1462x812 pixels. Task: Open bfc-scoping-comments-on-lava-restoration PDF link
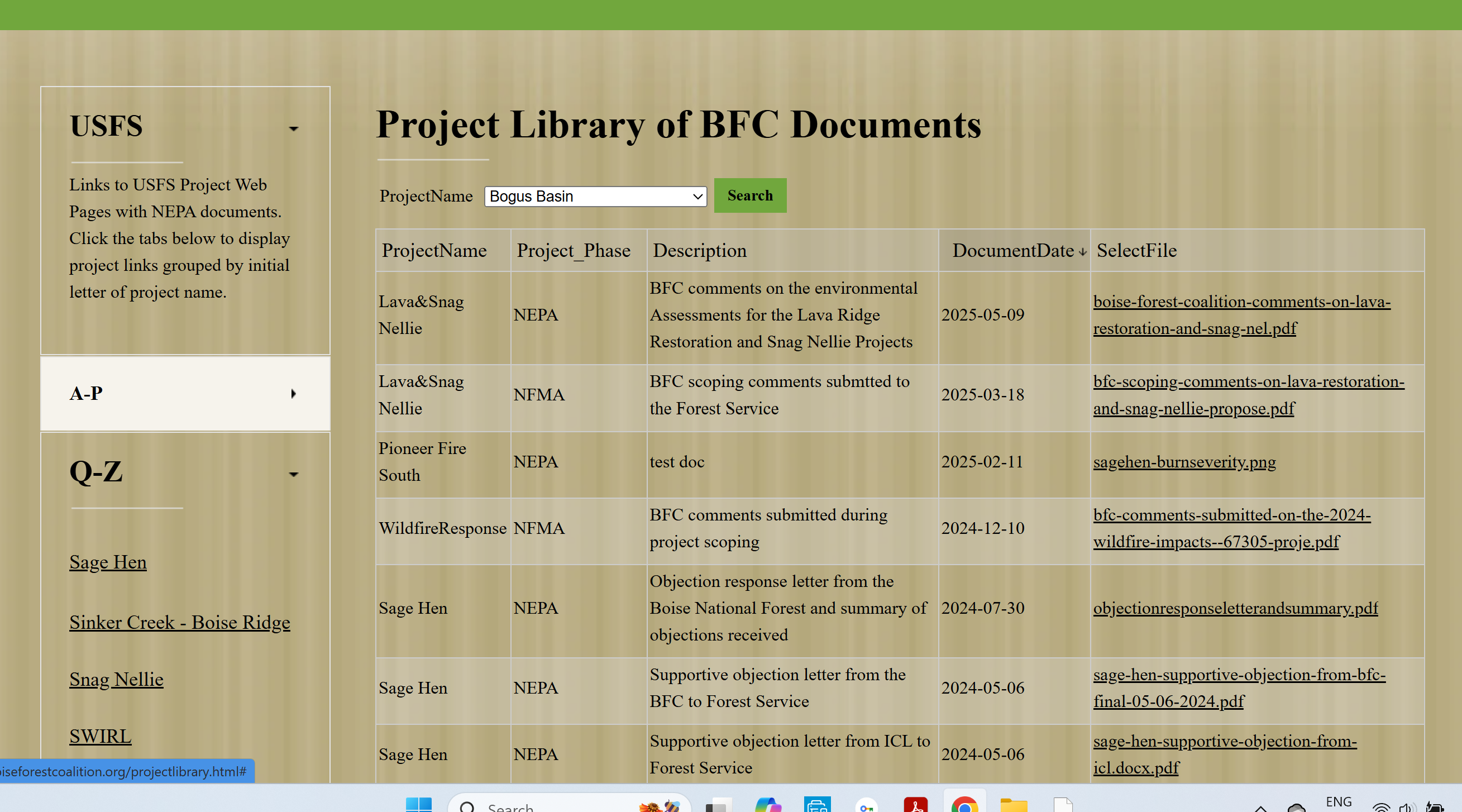(x=1249, y=395)
